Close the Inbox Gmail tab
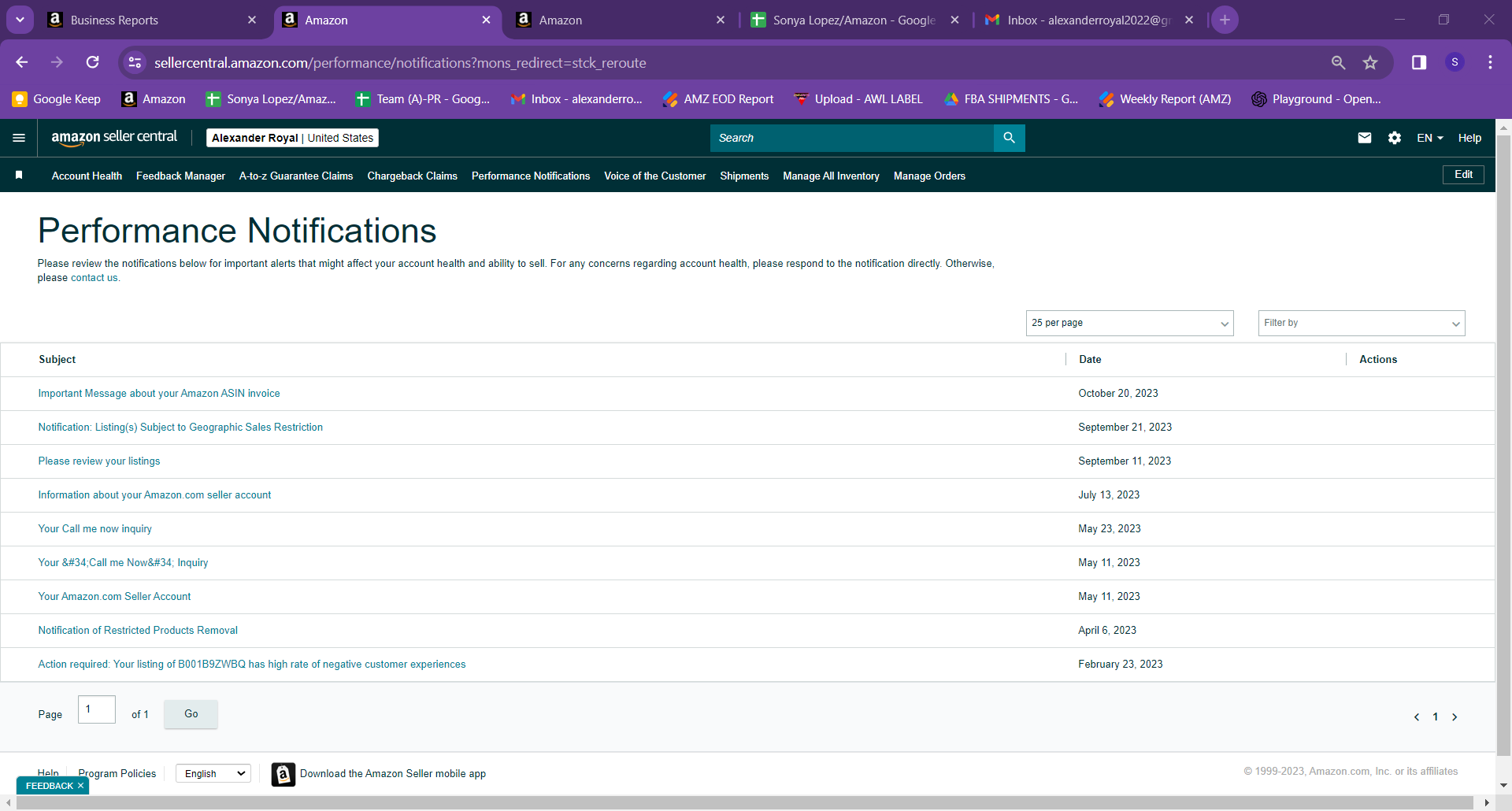 [1189, 20]
